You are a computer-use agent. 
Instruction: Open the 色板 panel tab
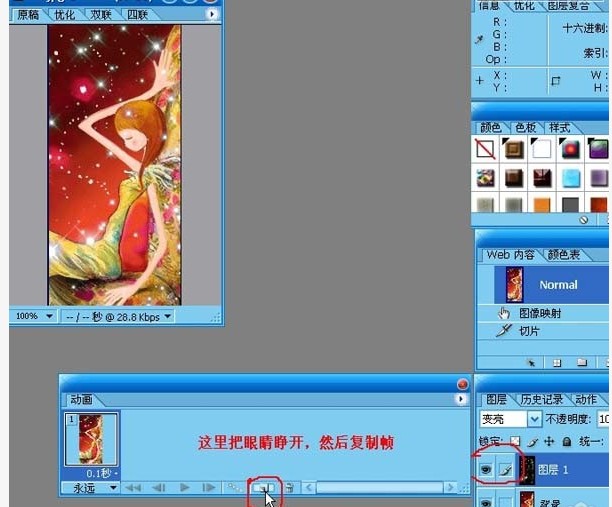coord(526,127)
